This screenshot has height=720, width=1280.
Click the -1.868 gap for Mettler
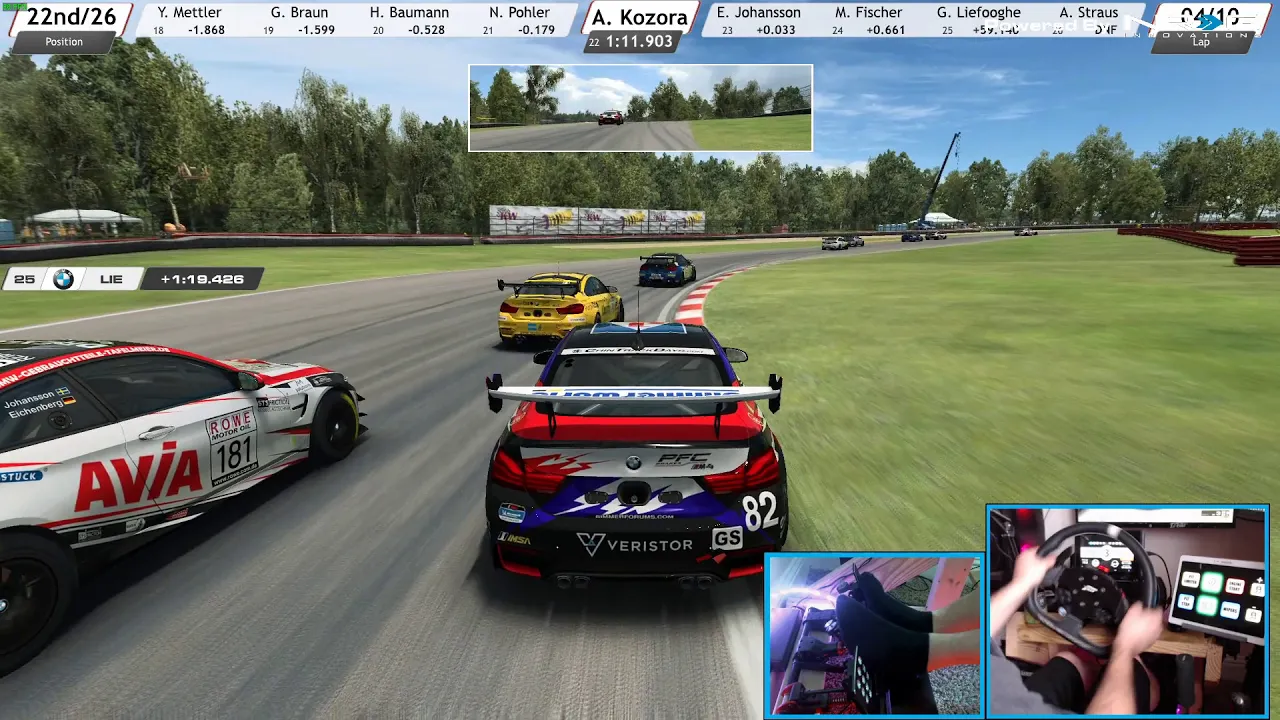coord(204,30)
